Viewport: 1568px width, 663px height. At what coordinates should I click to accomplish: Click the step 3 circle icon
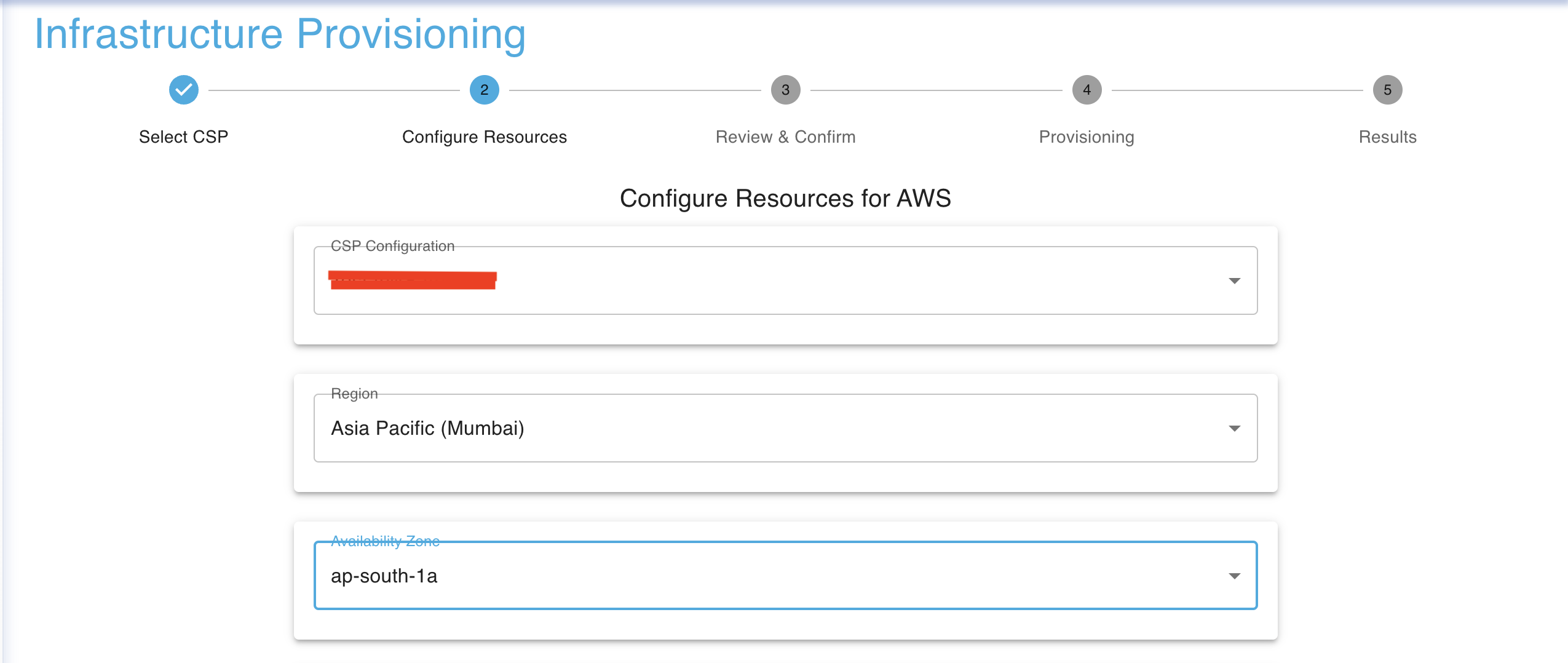[x=785, y=90]
